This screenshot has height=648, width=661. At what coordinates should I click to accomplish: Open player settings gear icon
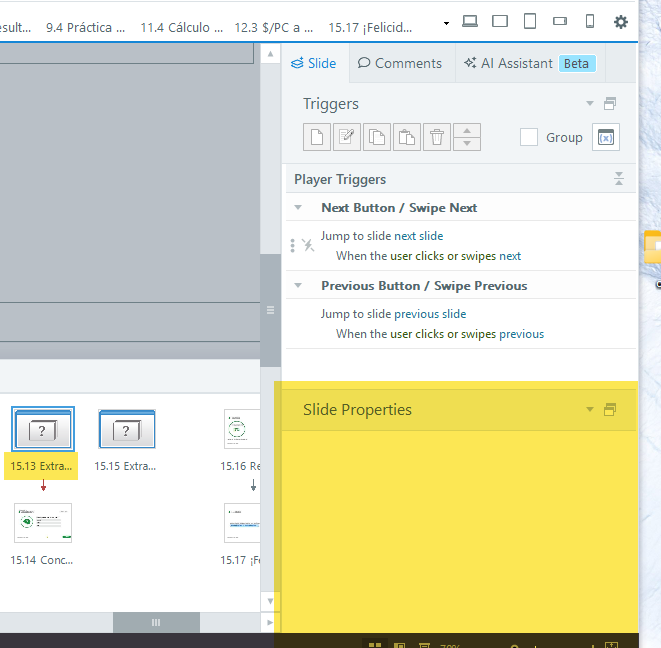tap(621, 21)
